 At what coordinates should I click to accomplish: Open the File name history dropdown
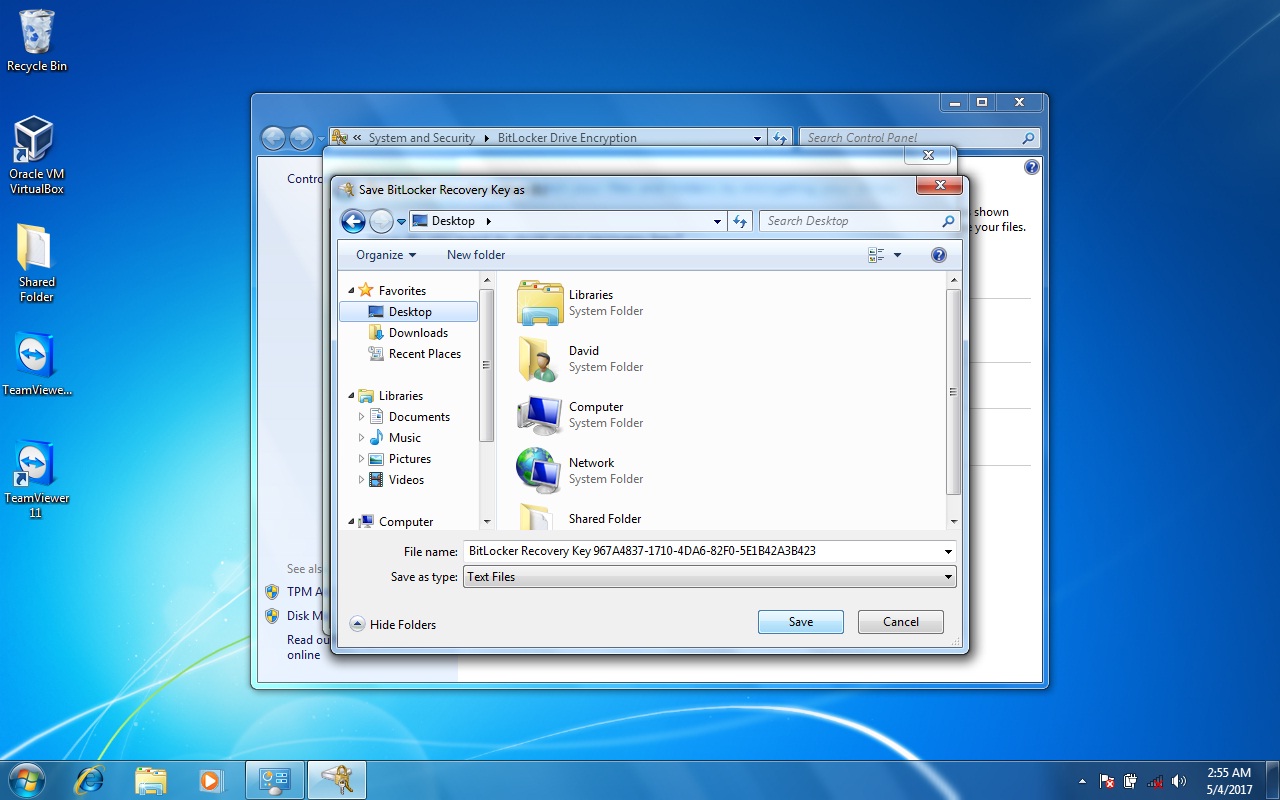(948, 551)
